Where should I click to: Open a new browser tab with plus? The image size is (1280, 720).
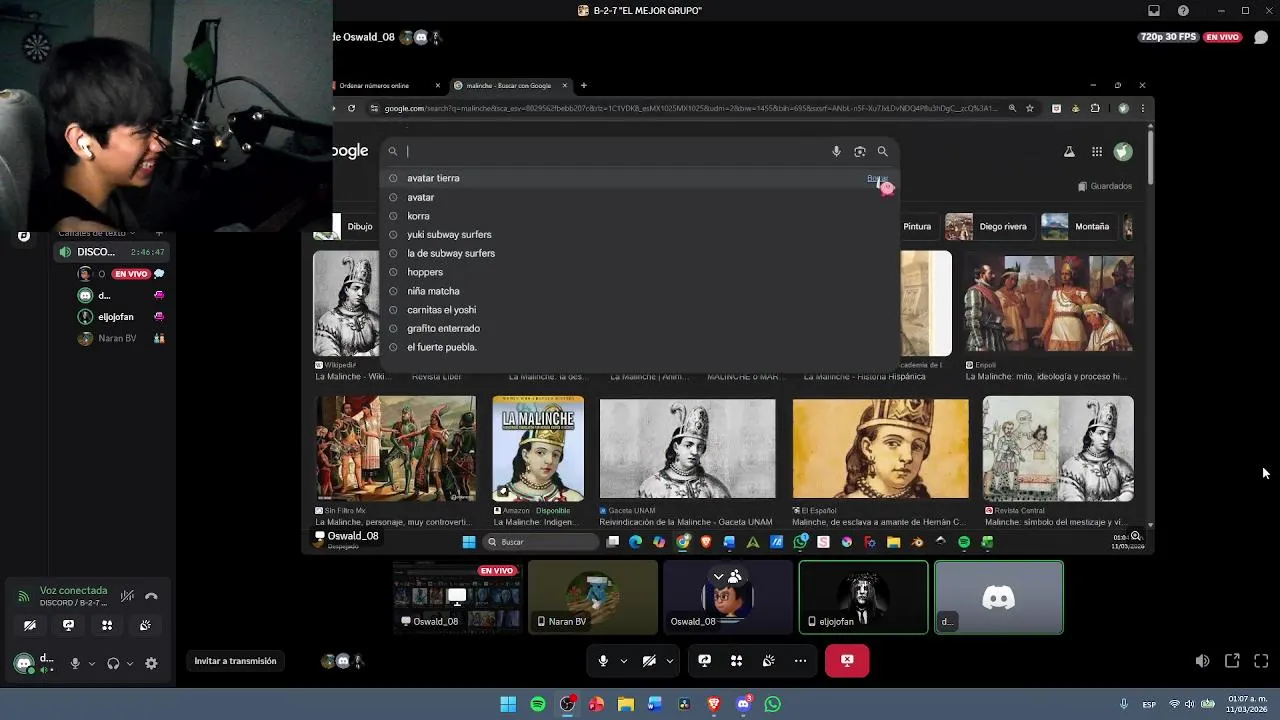[584, 85]
